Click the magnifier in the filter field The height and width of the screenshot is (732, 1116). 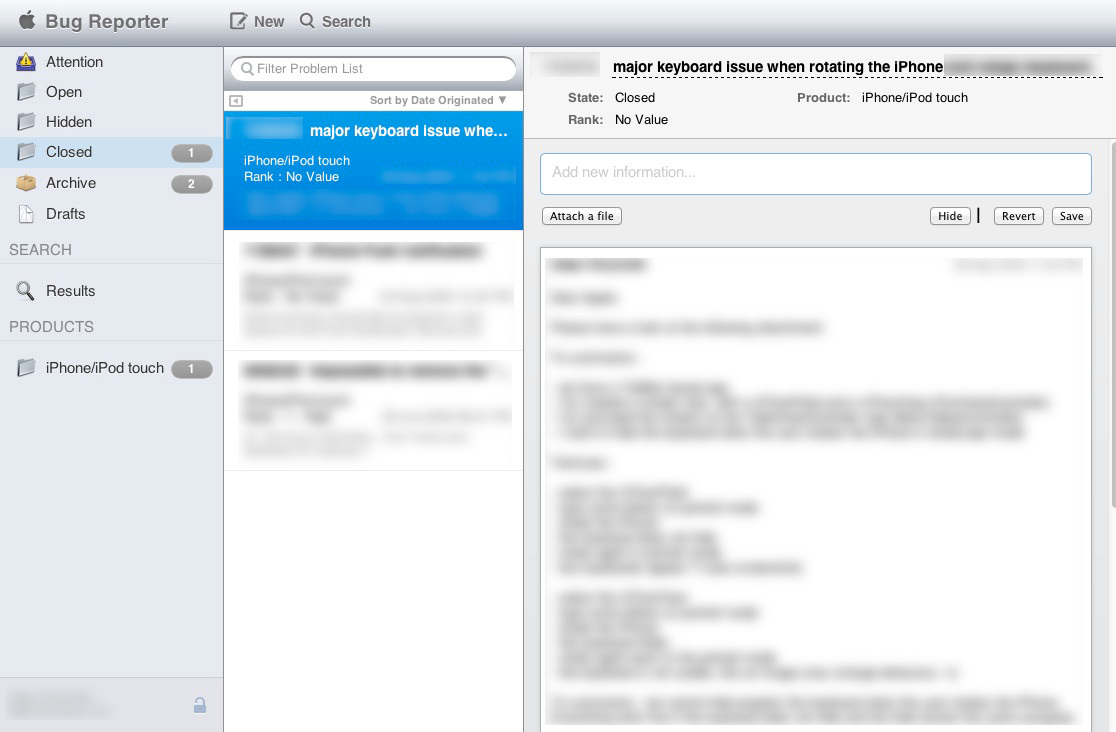[x=247, y=68]
